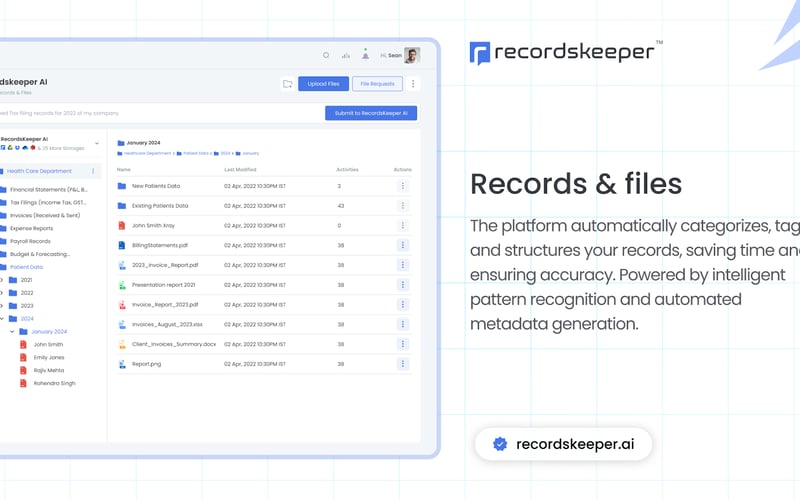
Task: Open the notifications bell icon
Action: coord(365,55)
